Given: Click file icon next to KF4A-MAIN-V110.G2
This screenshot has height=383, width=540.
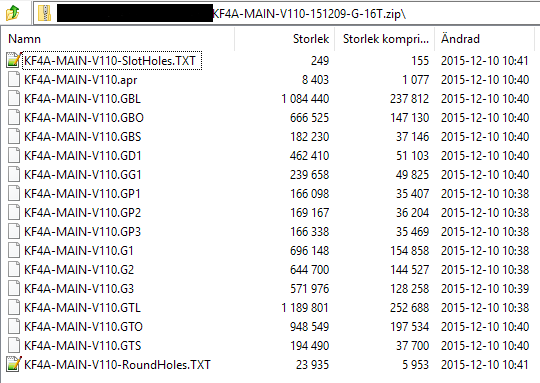Looking at the screenshot, I should (x=14, y=269).
